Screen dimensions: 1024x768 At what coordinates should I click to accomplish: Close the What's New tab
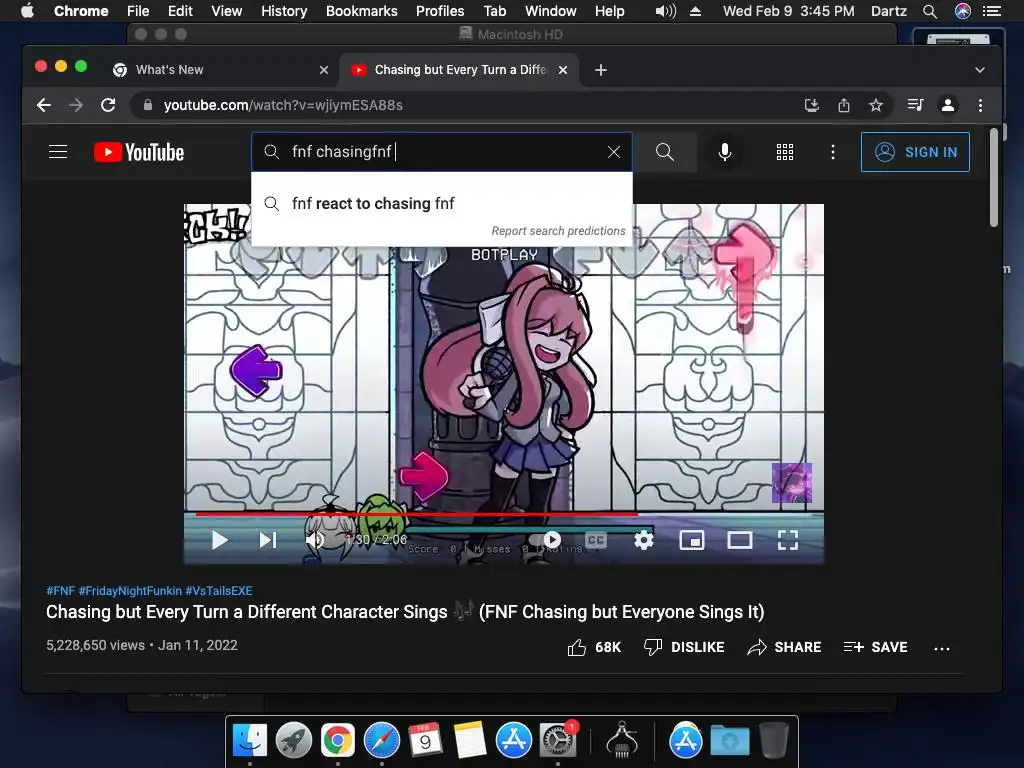[x=324, y=70]
